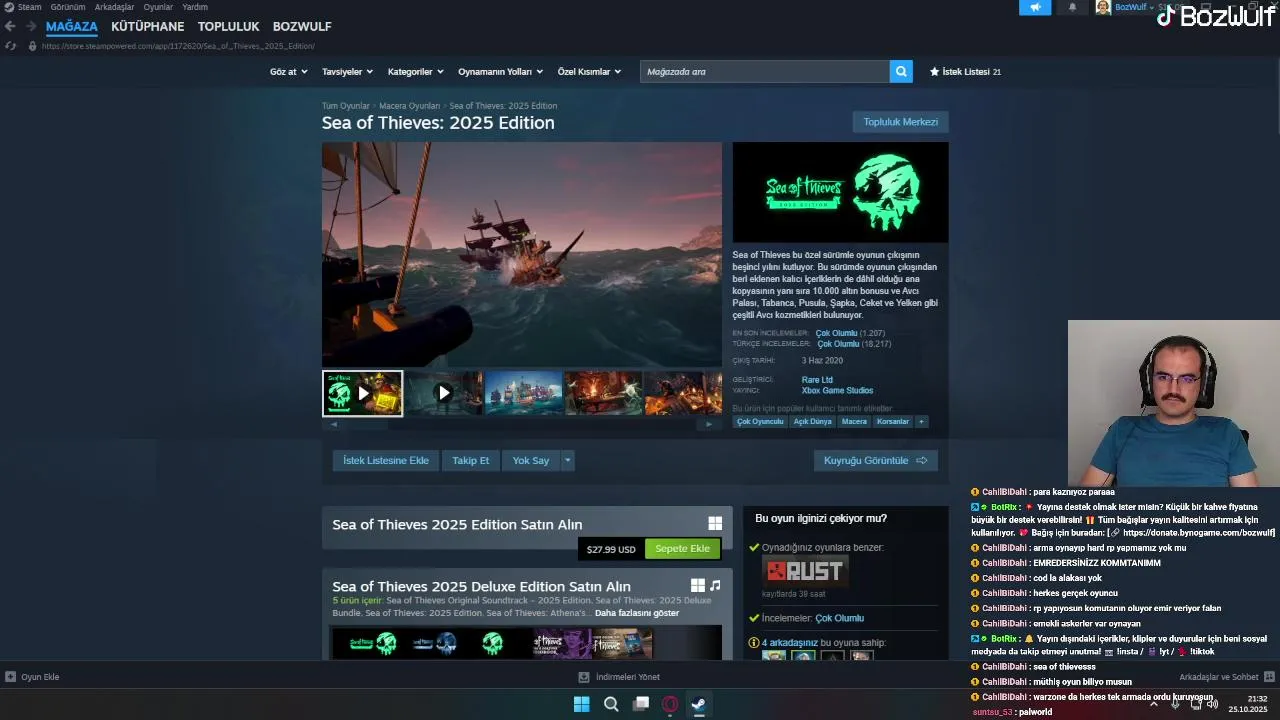Expand Oynamanın Yolları dropdown
The height and width of the screenshot is (720, 1280).
(500, 72)
